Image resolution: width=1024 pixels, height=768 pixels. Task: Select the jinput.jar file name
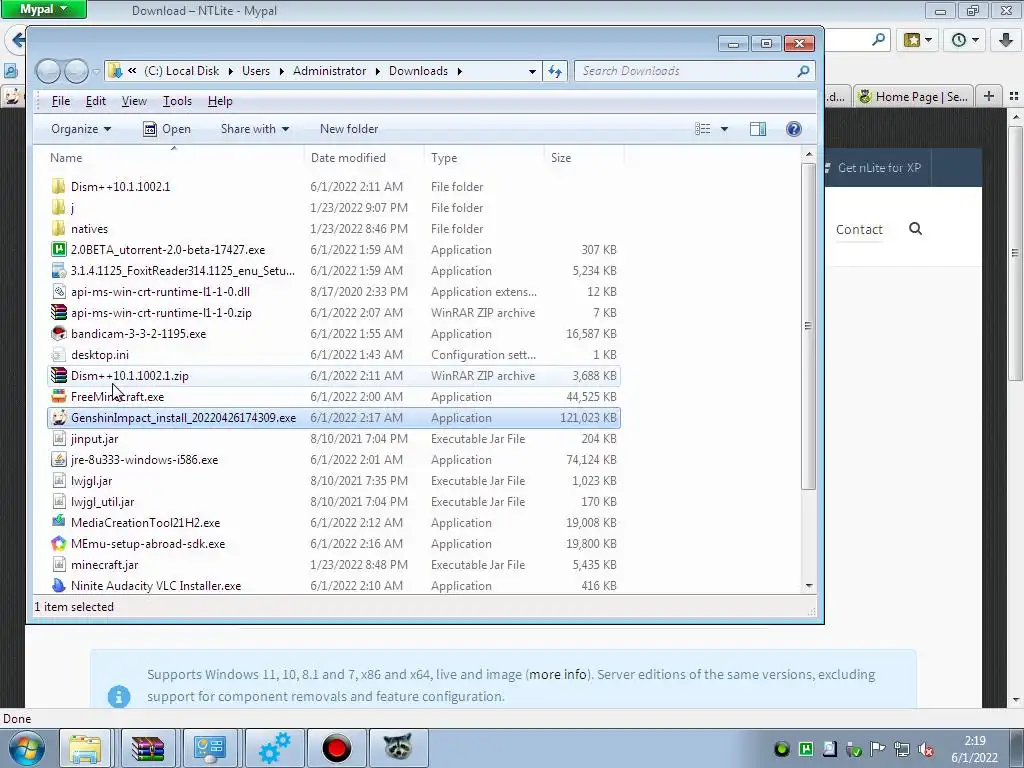point(95,439)
